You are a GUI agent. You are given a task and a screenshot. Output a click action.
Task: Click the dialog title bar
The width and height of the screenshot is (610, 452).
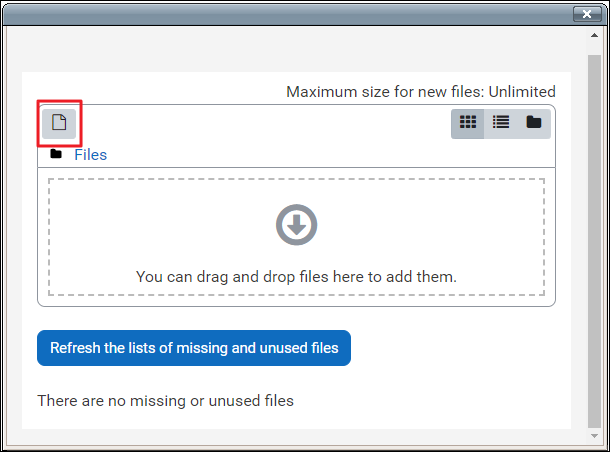pos(280,14)
